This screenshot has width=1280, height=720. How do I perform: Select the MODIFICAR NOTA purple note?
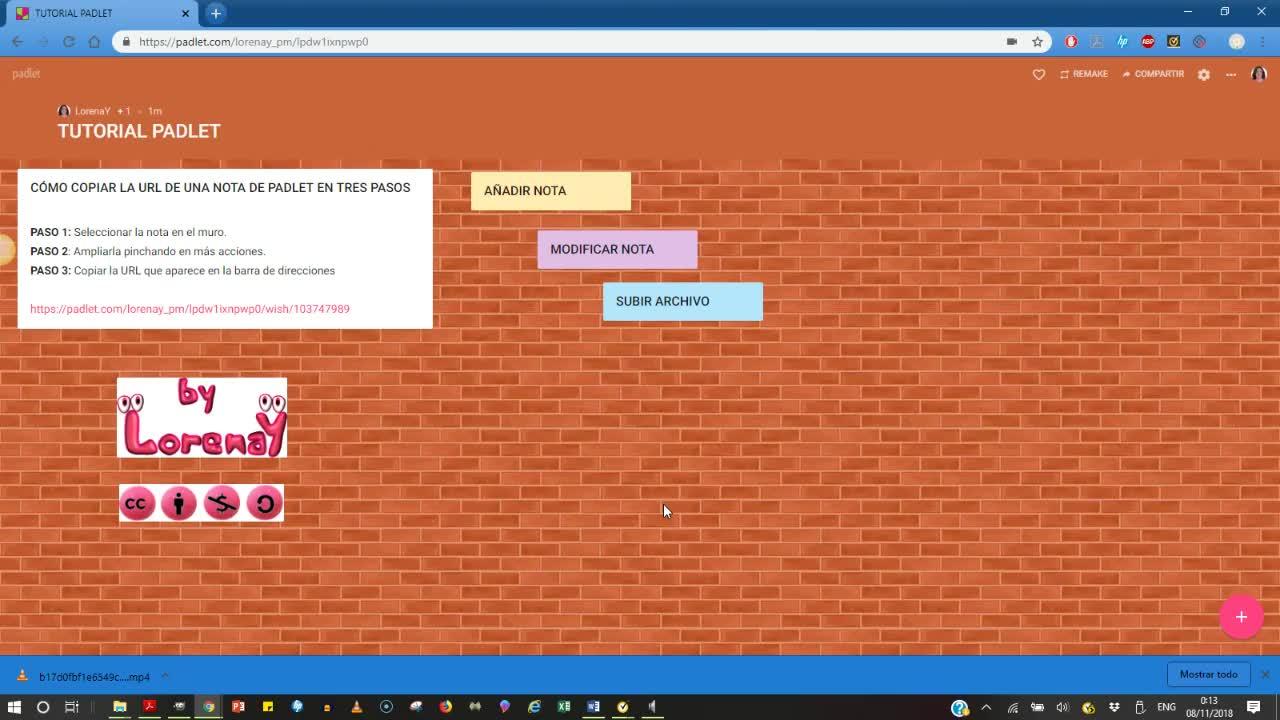[617, 249]
